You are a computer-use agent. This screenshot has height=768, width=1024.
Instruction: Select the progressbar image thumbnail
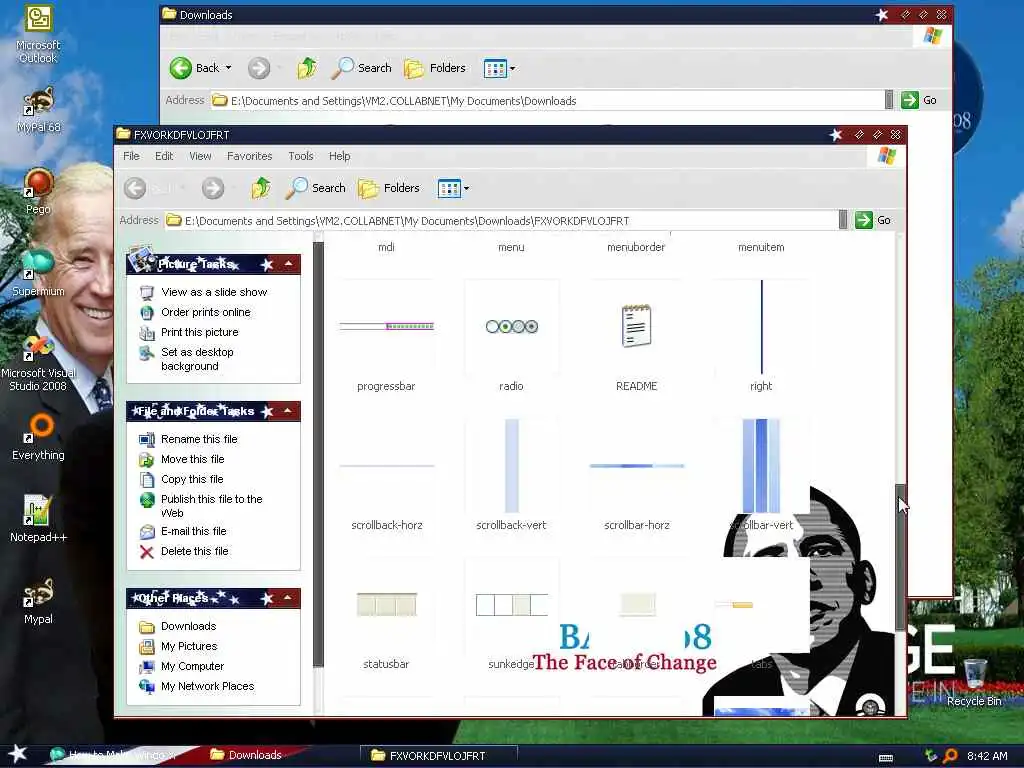tap(387, 327)
